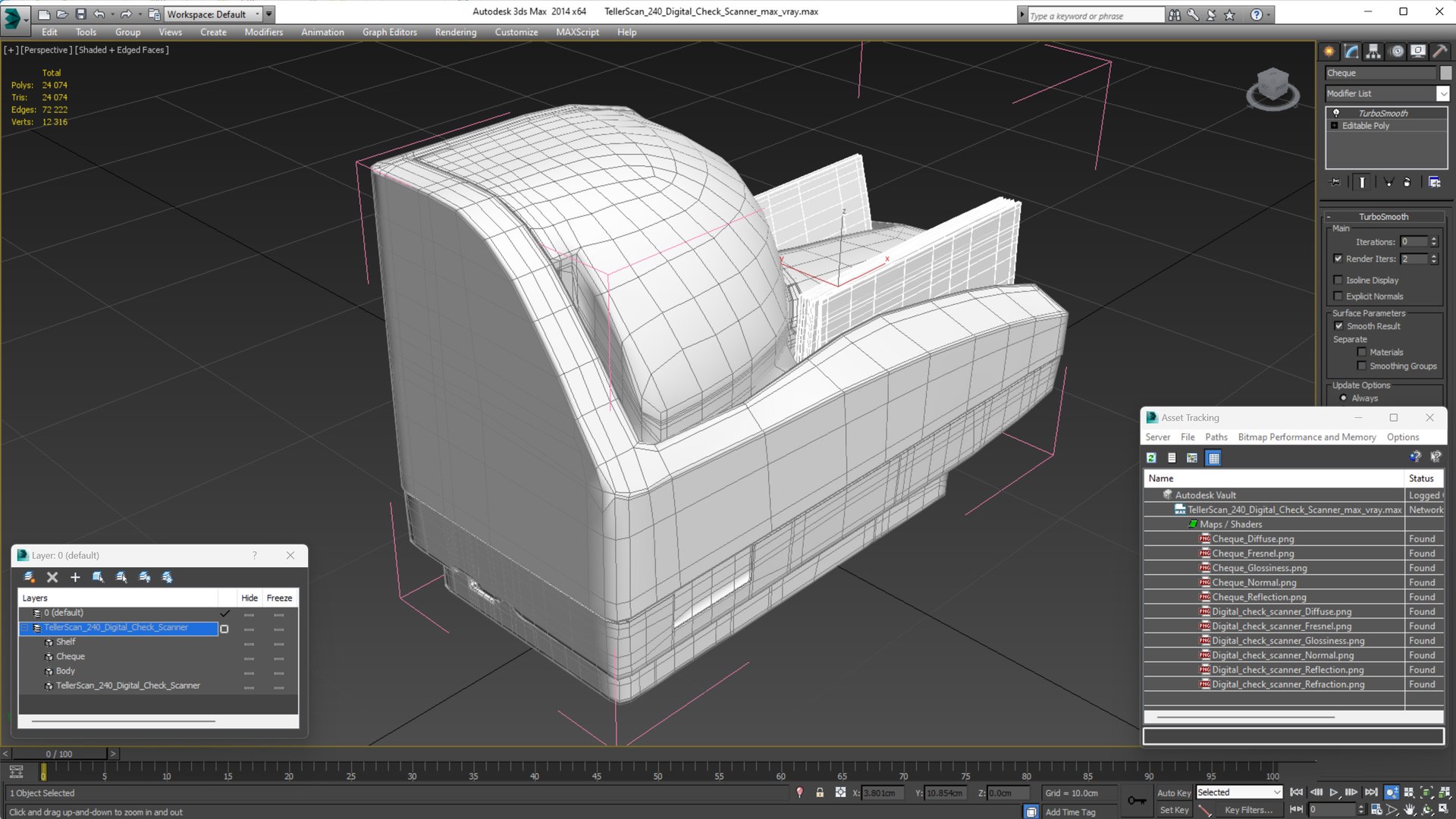Click Configure Modifier Sets icon
Screen dimensions: 1456x819
click(1434, 182)
